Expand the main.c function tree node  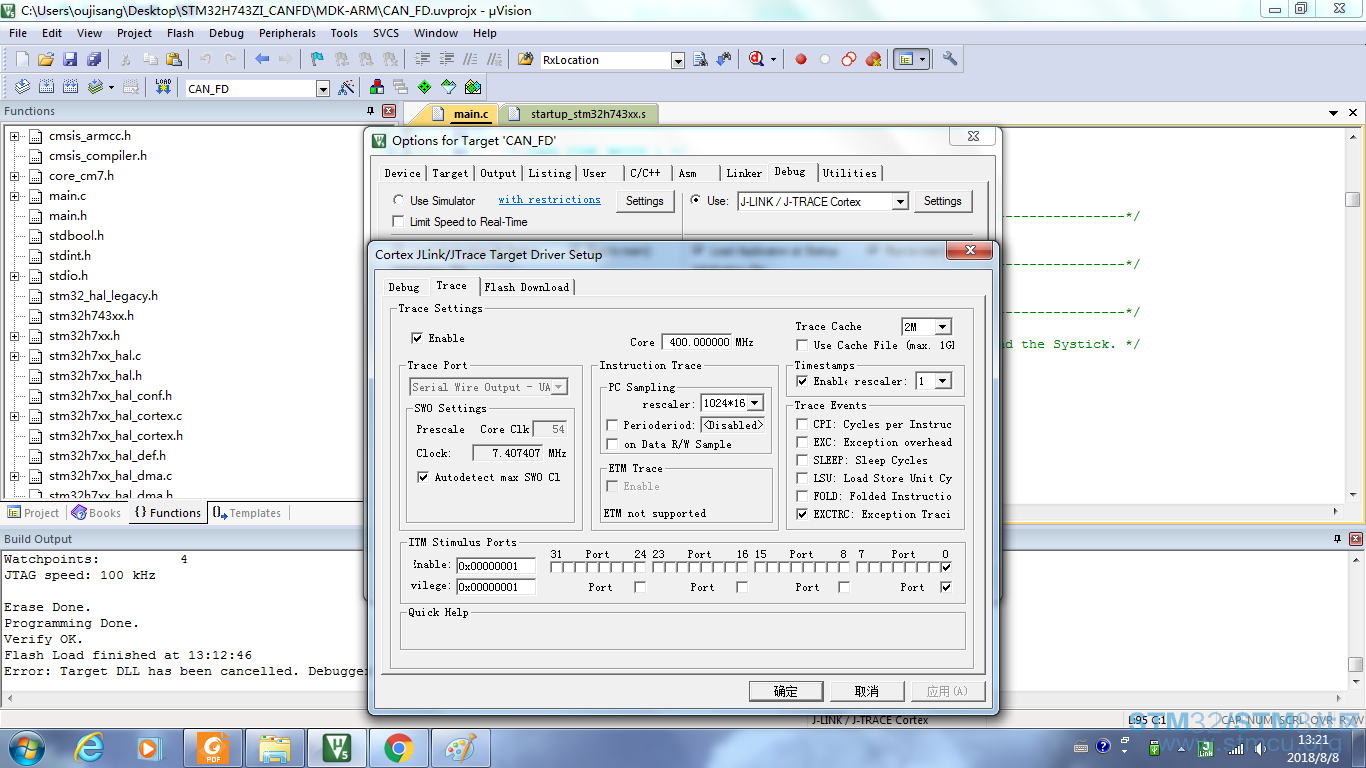15,196
